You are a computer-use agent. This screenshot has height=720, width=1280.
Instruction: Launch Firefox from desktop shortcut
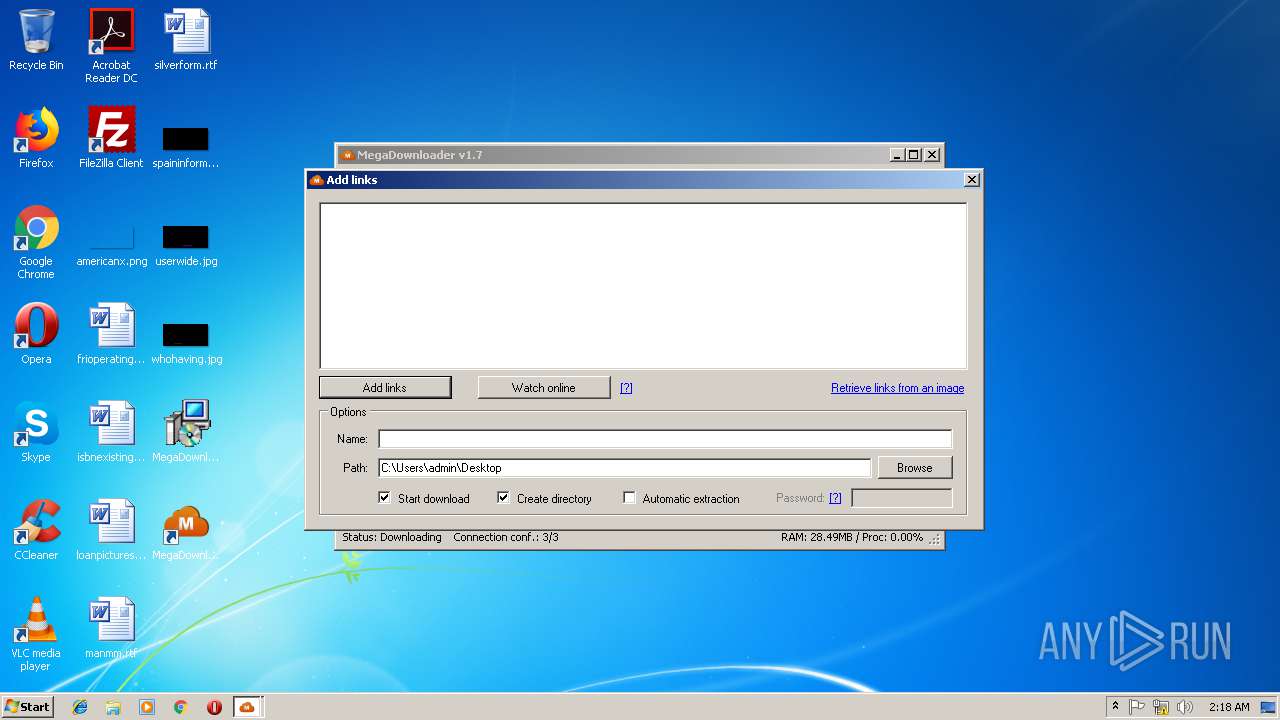36,138
